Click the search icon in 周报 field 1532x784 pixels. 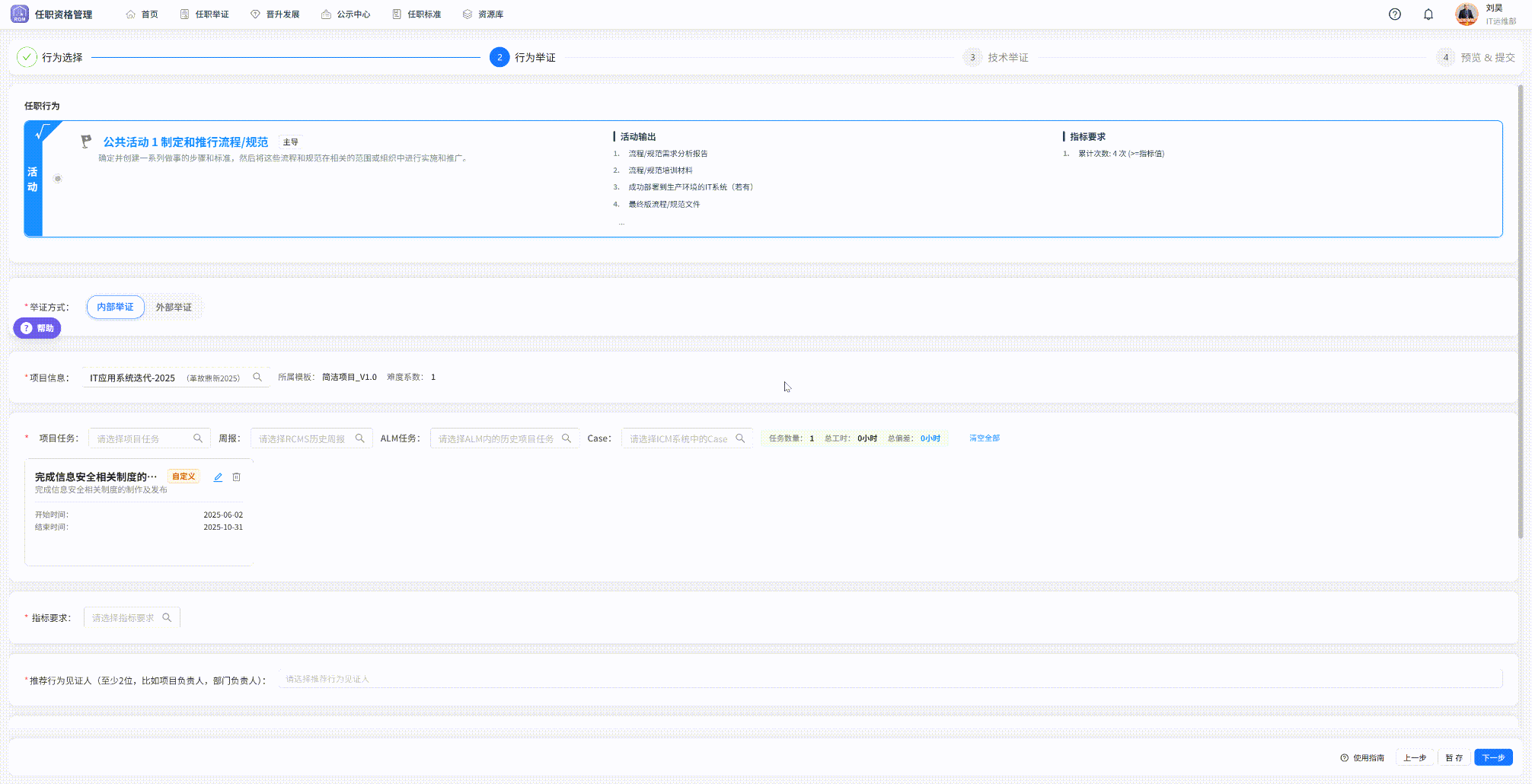360,438
